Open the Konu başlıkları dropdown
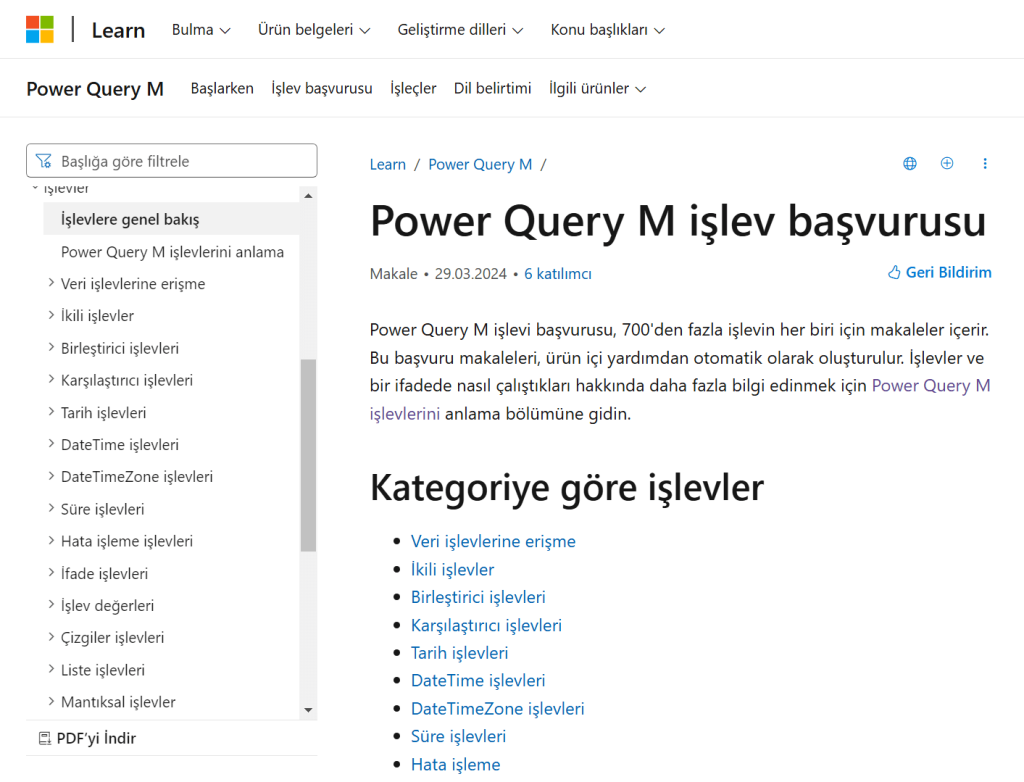This screenshot has width=1024, height=782. click(607, 30)
